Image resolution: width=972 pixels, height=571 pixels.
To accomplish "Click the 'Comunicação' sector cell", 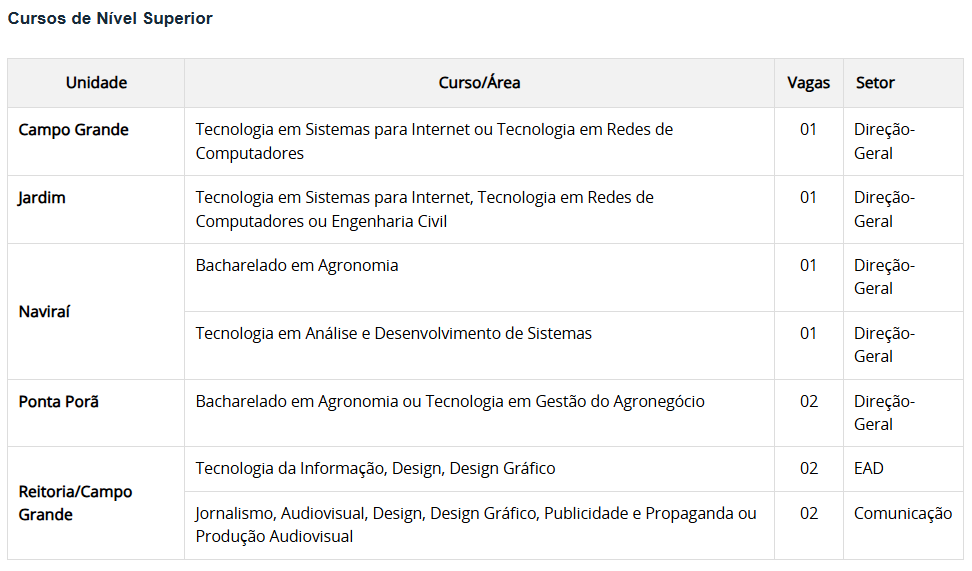I will point(902,513).
